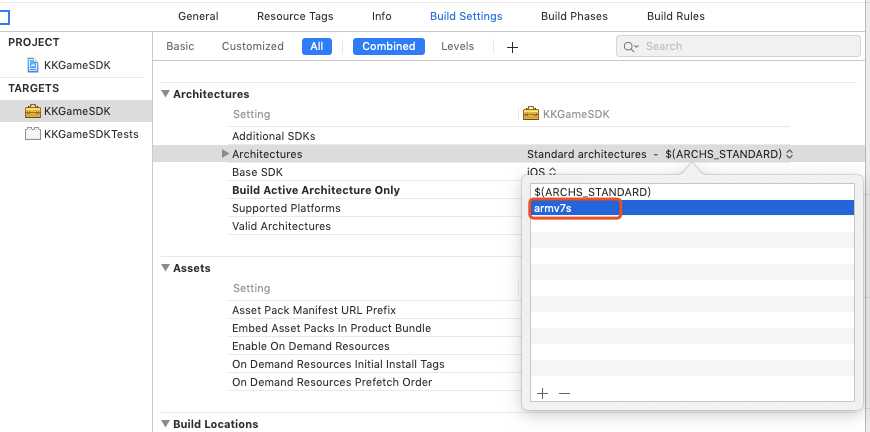Click the Setting column header under Assets
Image resolution: width=870 pixels, height=432 pixels.
251,288
